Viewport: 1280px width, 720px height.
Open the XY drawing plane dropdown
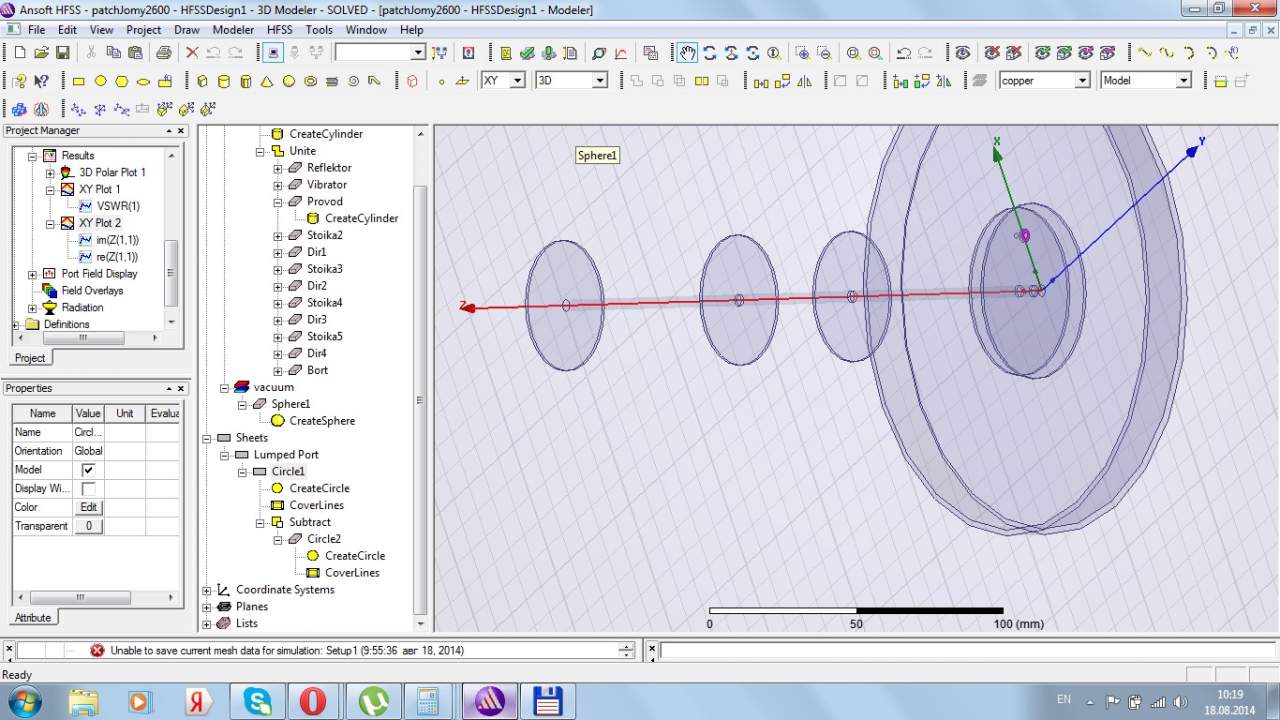pyautogui.click(x=517, y=81)
